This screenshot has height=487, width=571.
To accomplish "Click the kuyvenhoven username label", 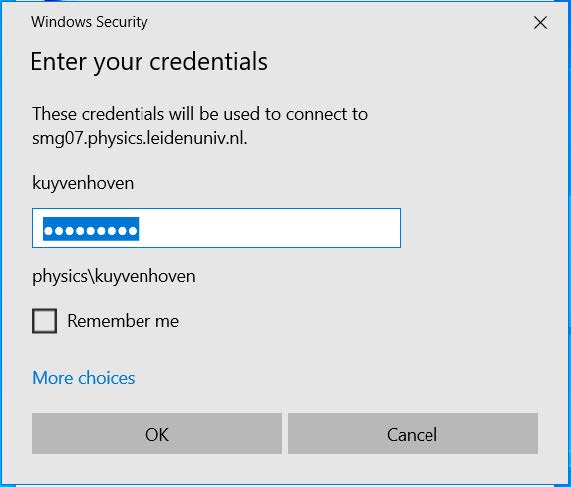I will [83, 183].
